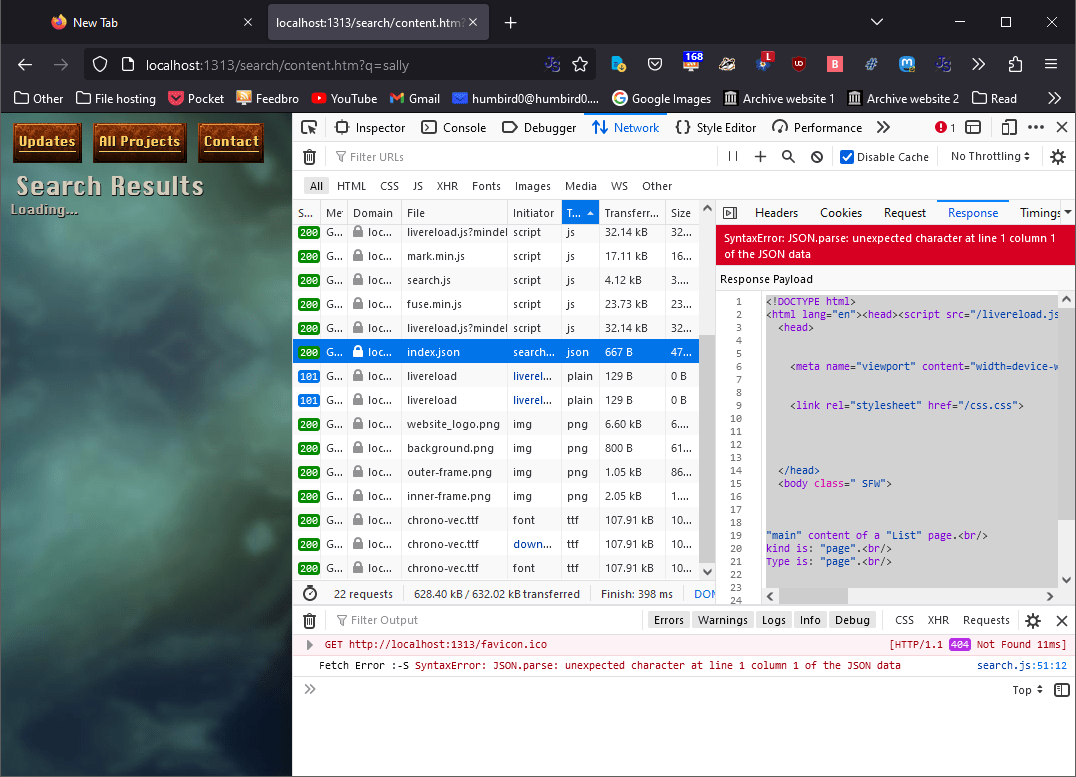Click the All Projects button
This screenshot has height=777, width=1076.
coord(140,142)
